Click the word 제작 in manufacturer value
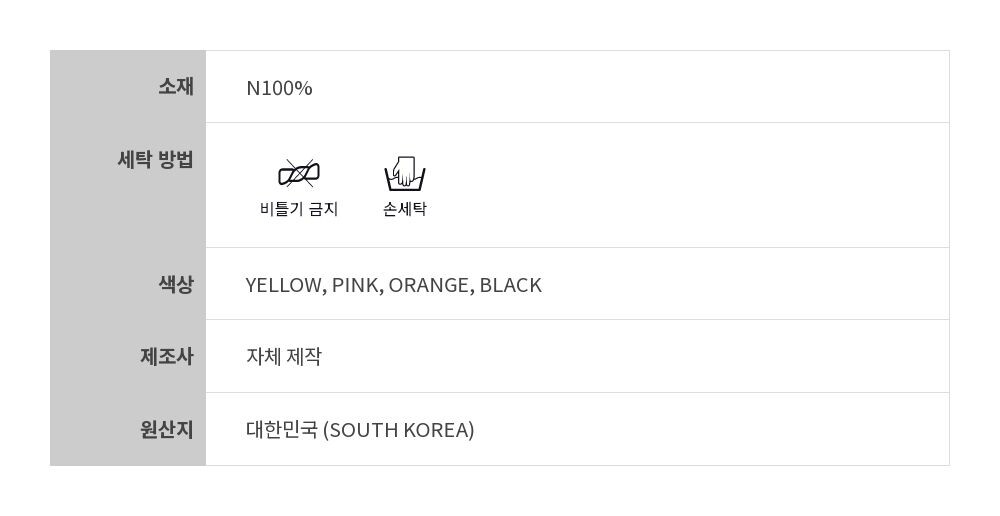This screenshot has width=1000, height=516. tap(304, 357)
